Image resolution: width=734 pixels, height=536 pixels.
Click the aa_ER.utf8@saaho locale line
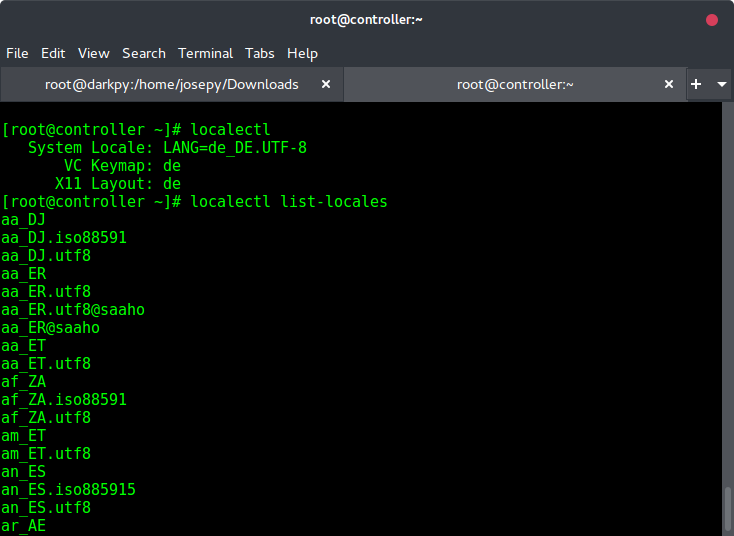tap(73, 310)
